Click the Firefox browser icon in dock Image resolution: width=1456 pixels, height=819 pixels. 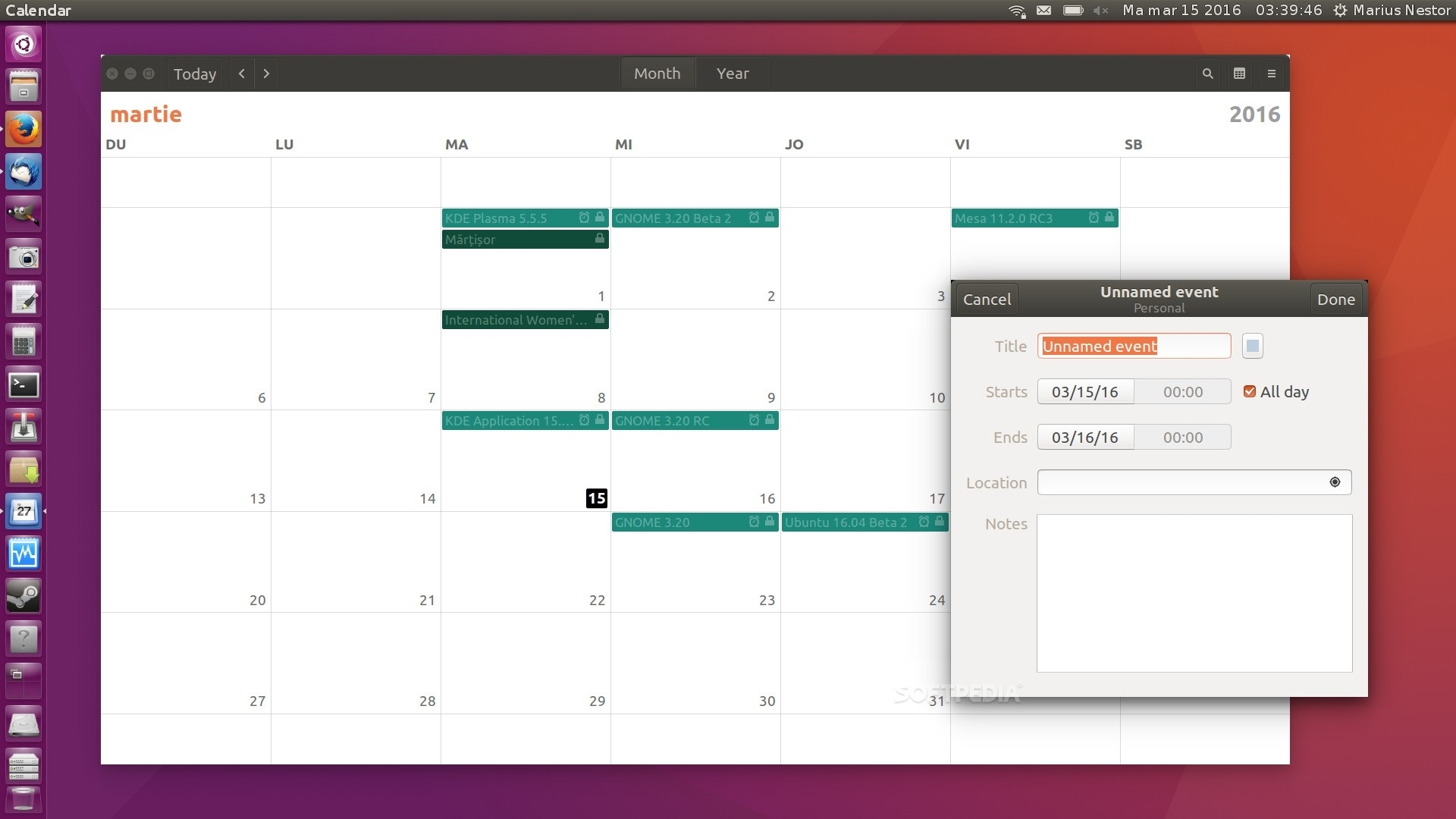25,130
